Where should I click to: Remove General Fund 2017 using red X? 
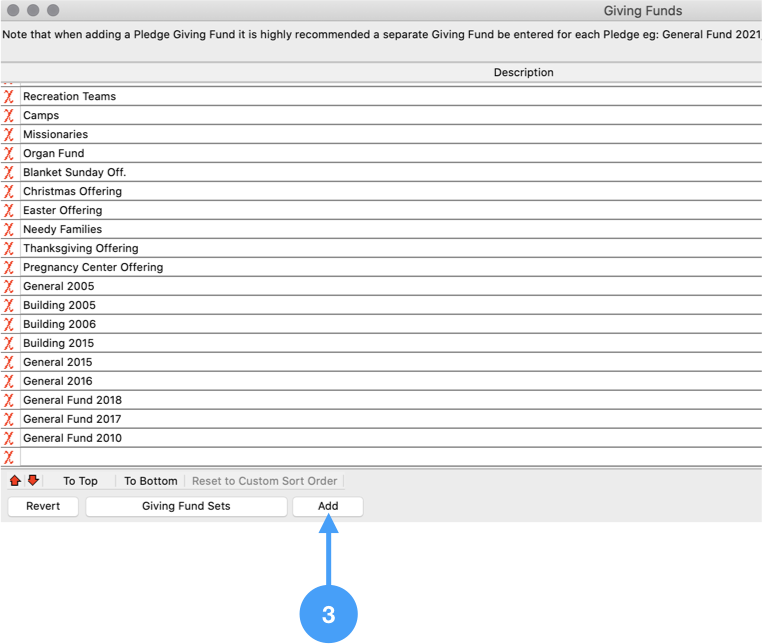[x=9, y=418]
